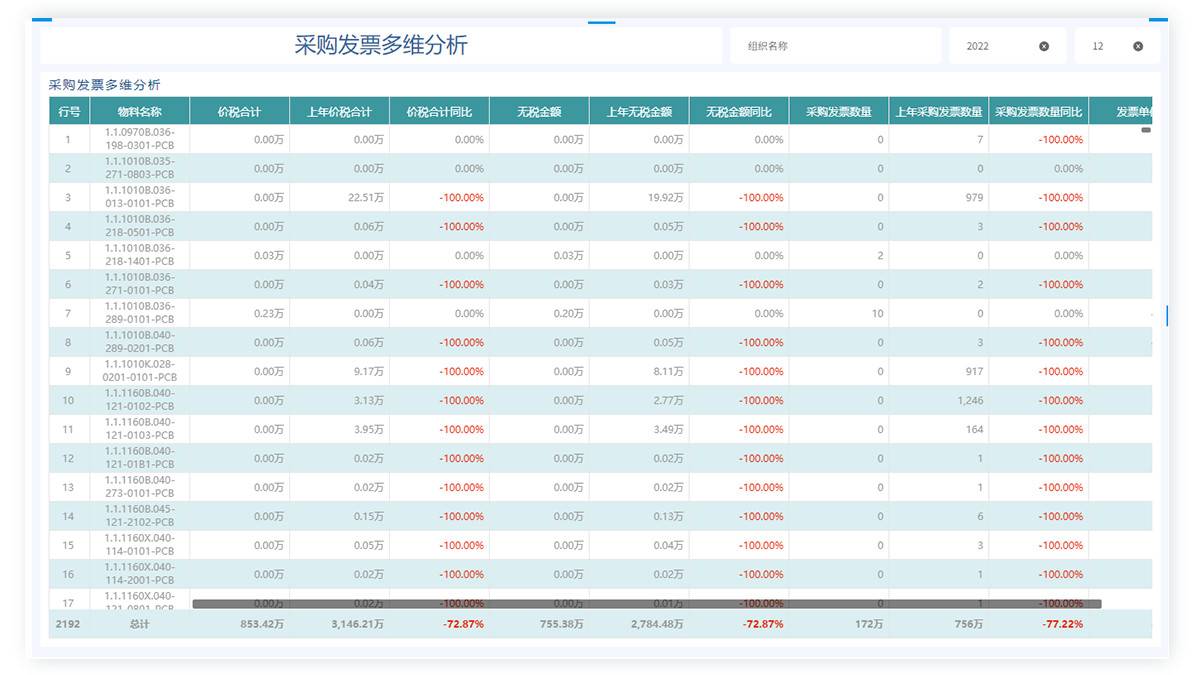Screen dimensions: 1200x675
Task: Click the vertical scrollbar thumb of the table
Action: pos(1146,130)
